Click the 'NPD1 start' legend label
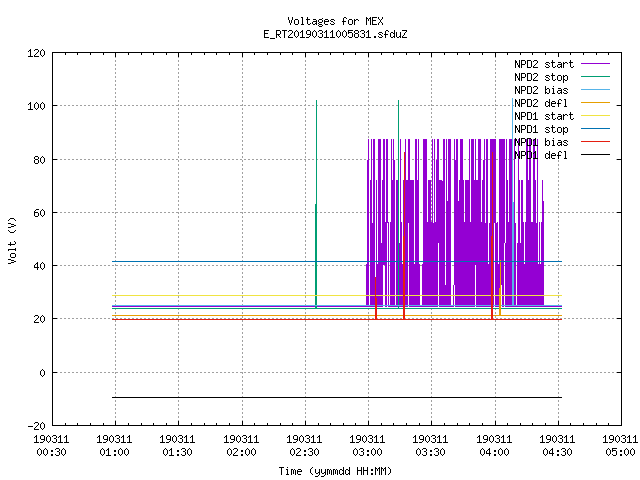This screenshot has height=480, width=640. pyautogui.click(x=544, y=116)
